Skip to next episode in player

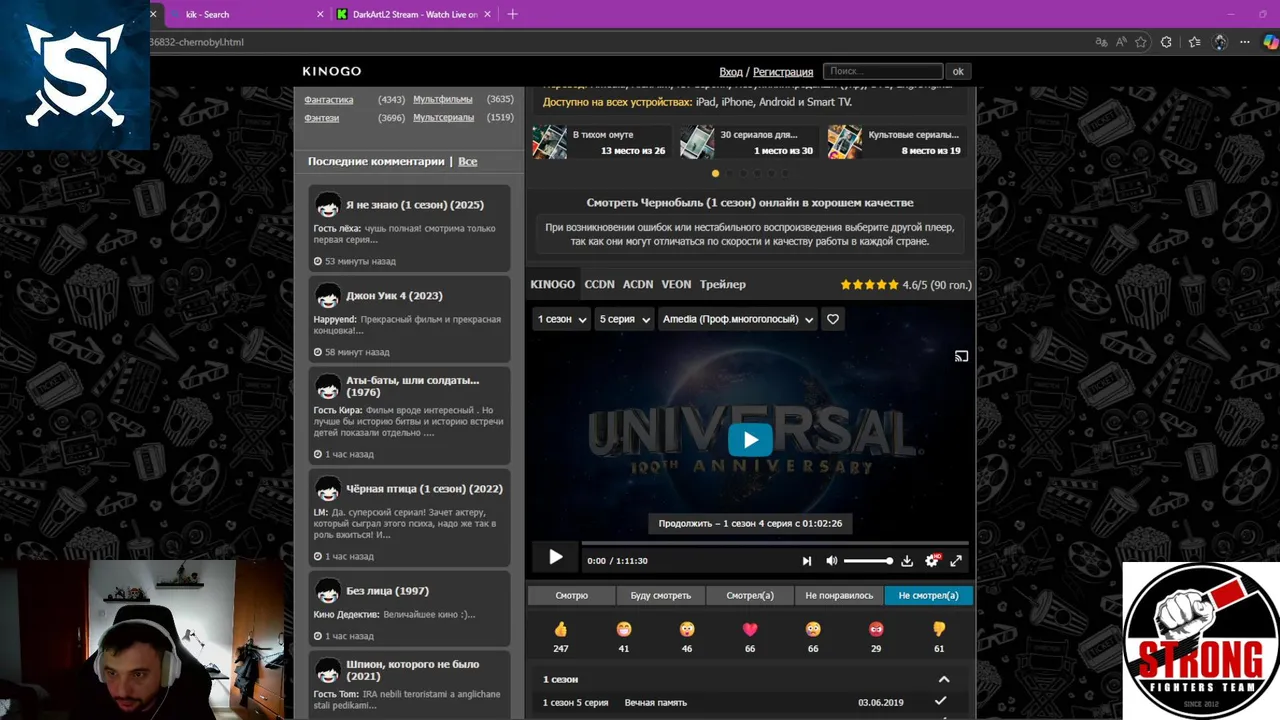point(807,561)
